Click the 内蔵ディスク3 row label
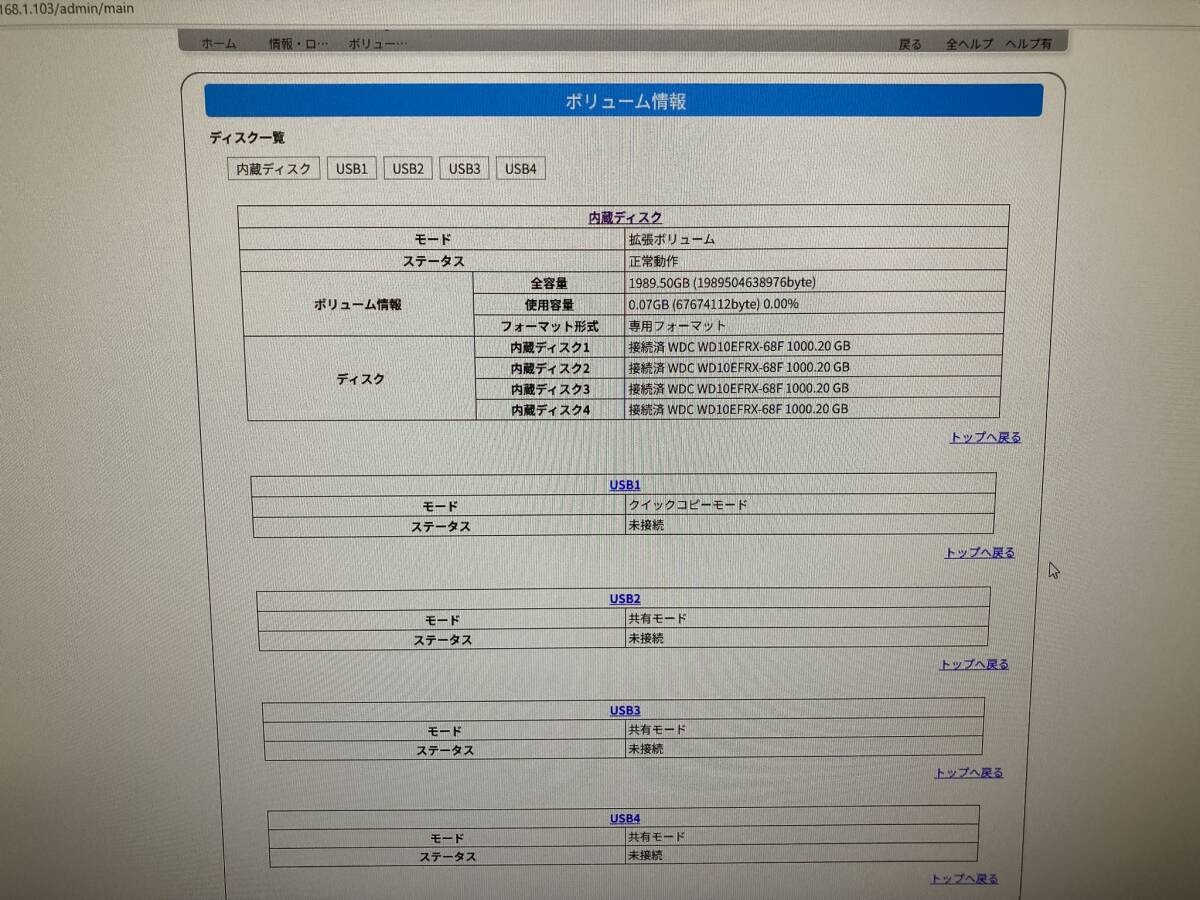This screenshot has height=900, width=1200. (x=550, y=388)
